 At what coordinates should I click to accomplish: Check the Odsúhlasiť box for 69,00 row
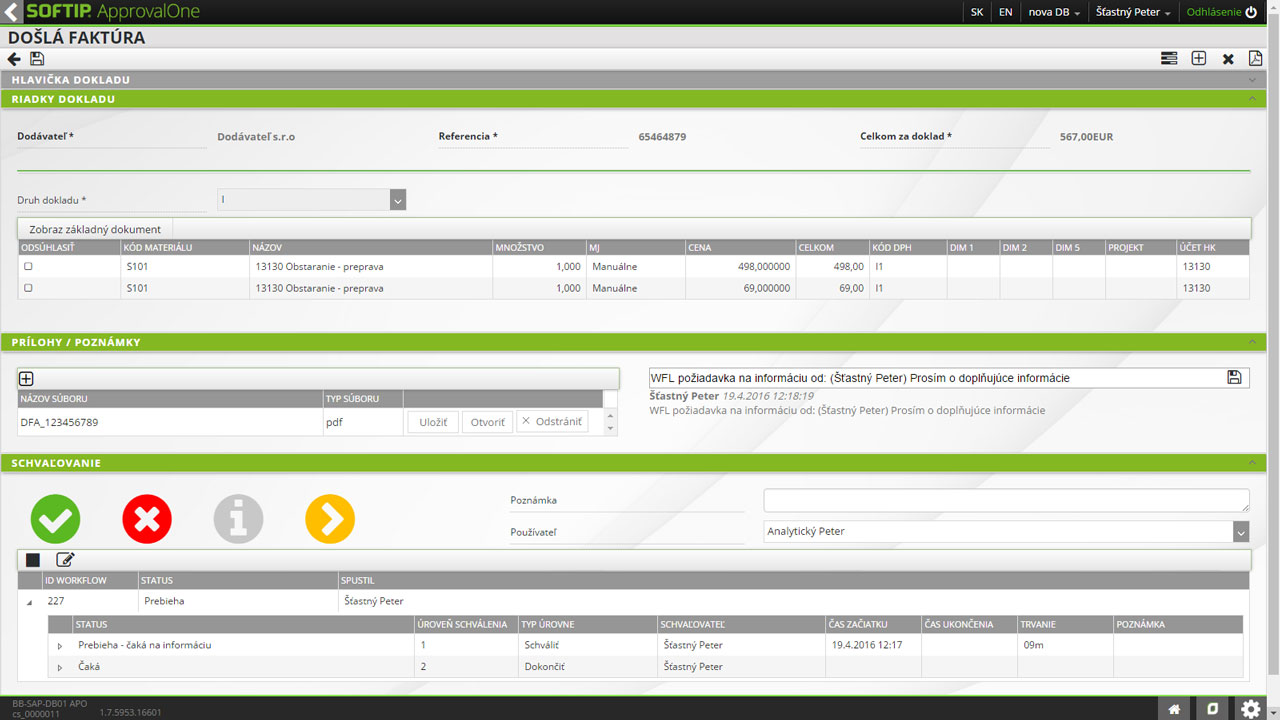pyautogui.click(x=28, y=288)
